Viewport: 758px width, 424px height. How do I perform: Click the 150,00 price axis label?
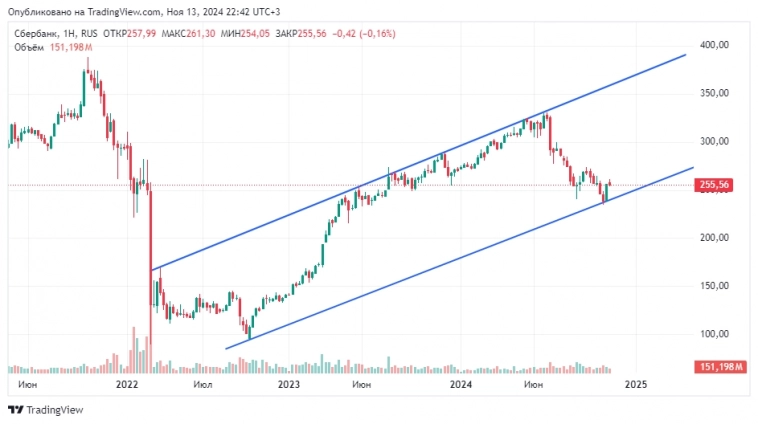point(715,286)
